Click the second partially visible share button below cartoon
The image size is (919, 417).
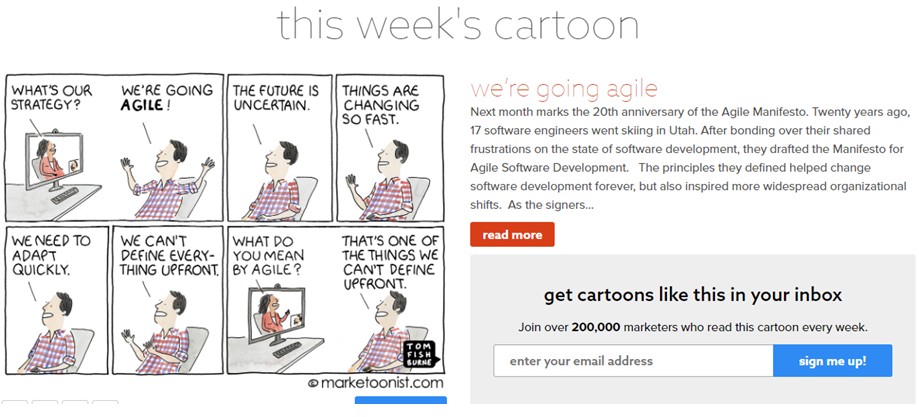click(45, 403)
